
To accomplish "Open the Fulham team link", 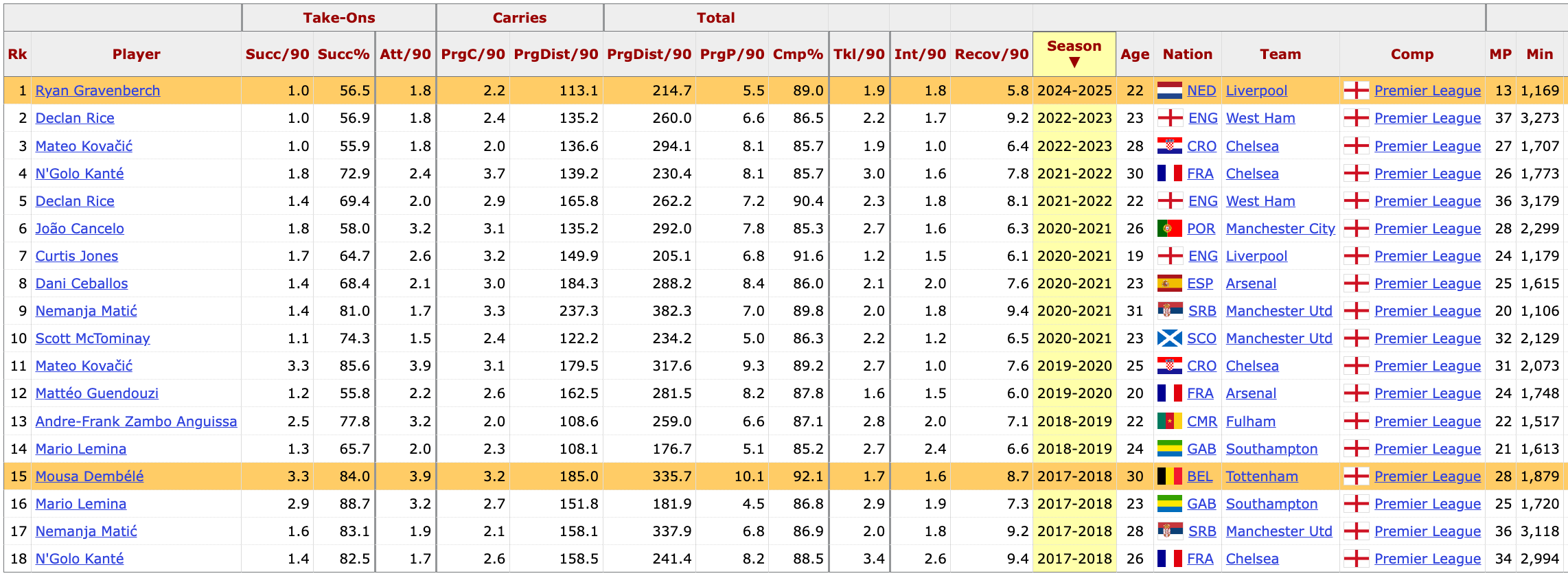I will point(1251,421).
